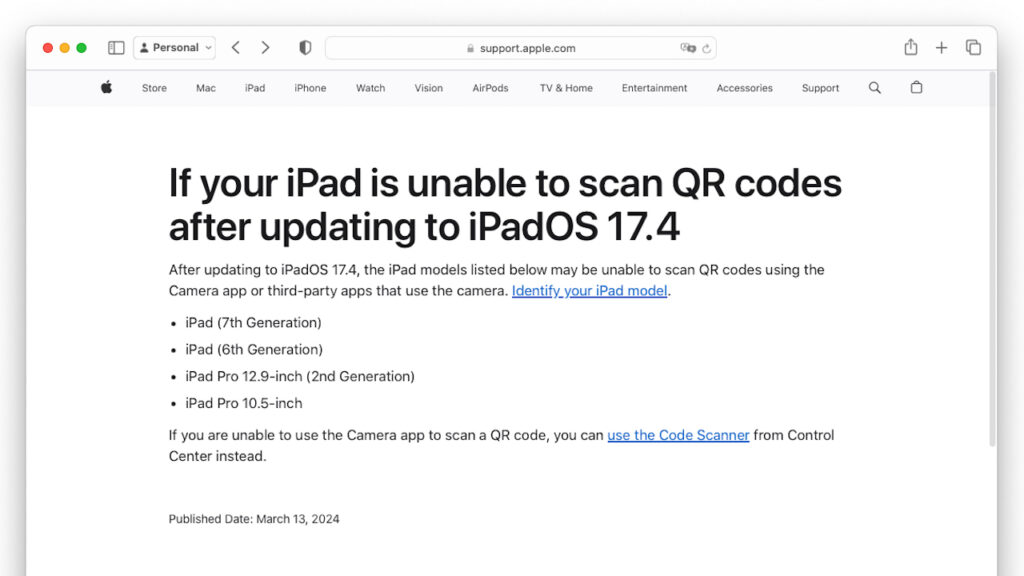The width and height of the screenshot is (1024, 576).
Task: Open the Personal profile dropdown
Action: point(174,47)
